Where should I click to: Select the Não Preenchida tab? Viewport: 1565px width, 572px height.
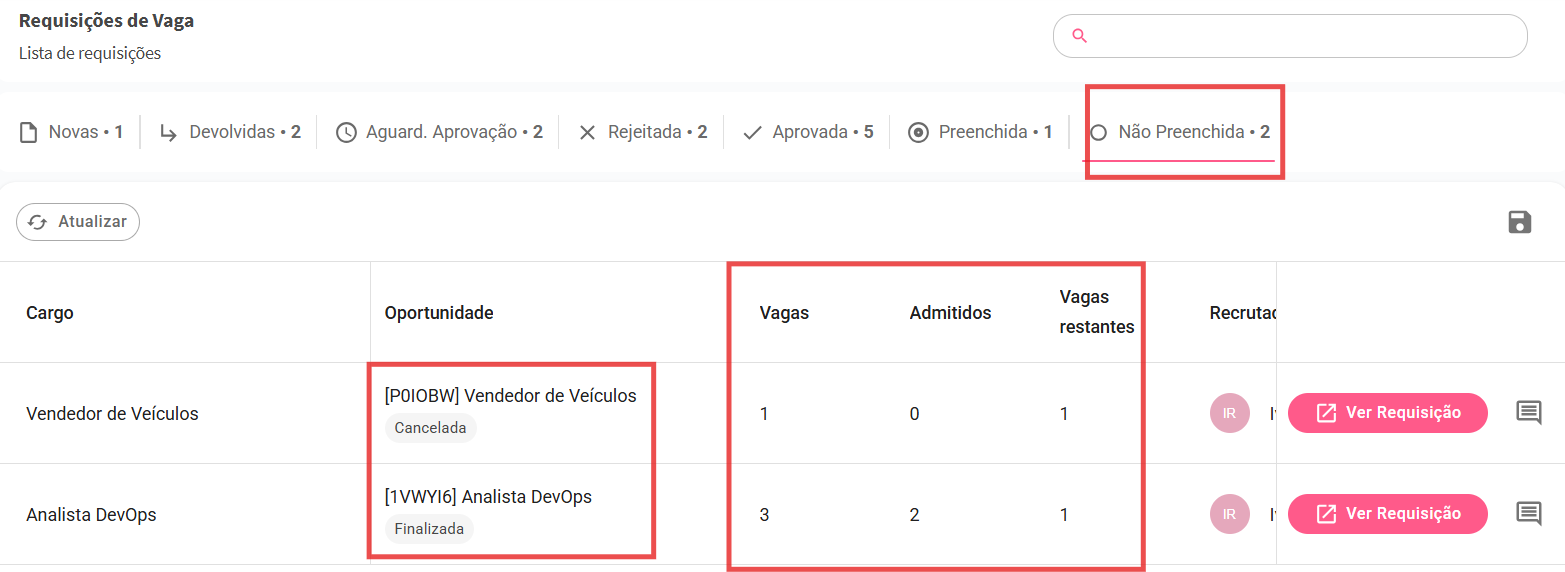pos(1180,132)
